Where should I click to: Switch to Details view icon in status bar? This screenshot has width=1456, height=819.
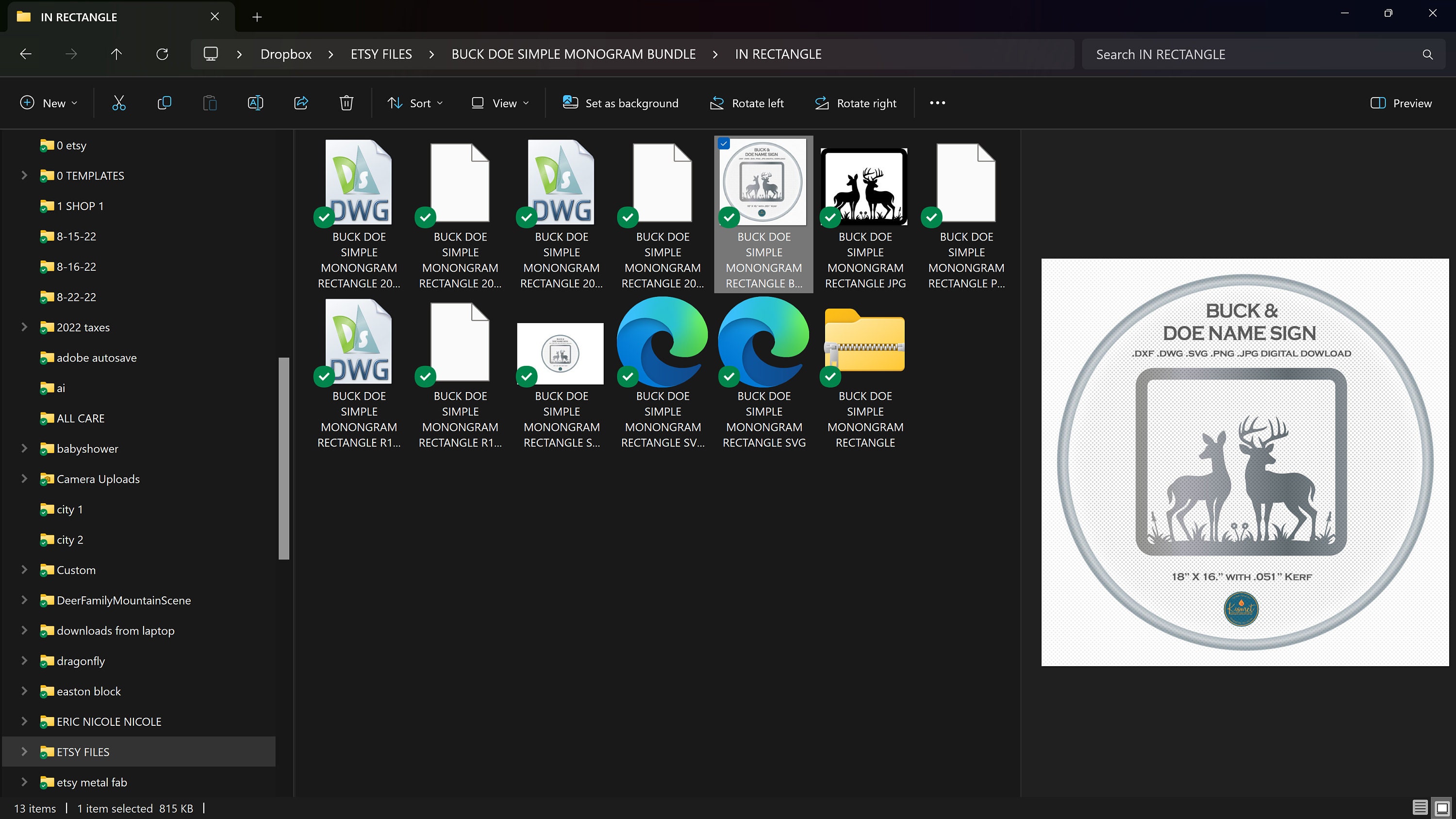tap(1420, 807)
